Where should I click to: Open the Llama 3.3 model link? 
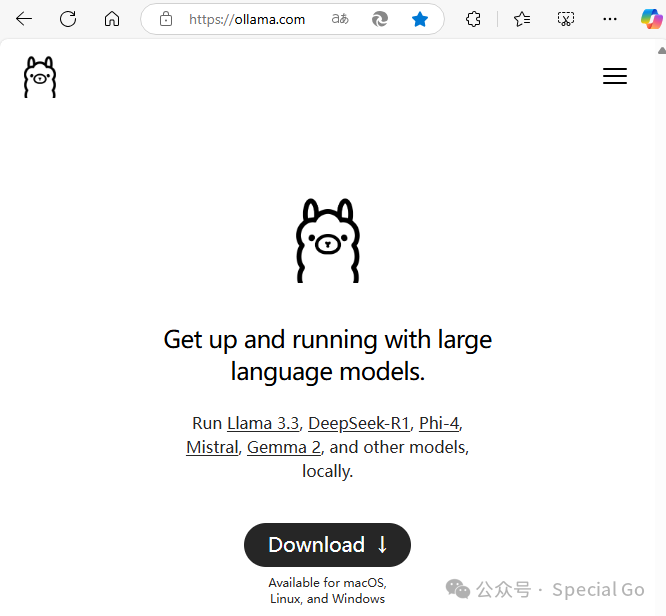point(263,424)
